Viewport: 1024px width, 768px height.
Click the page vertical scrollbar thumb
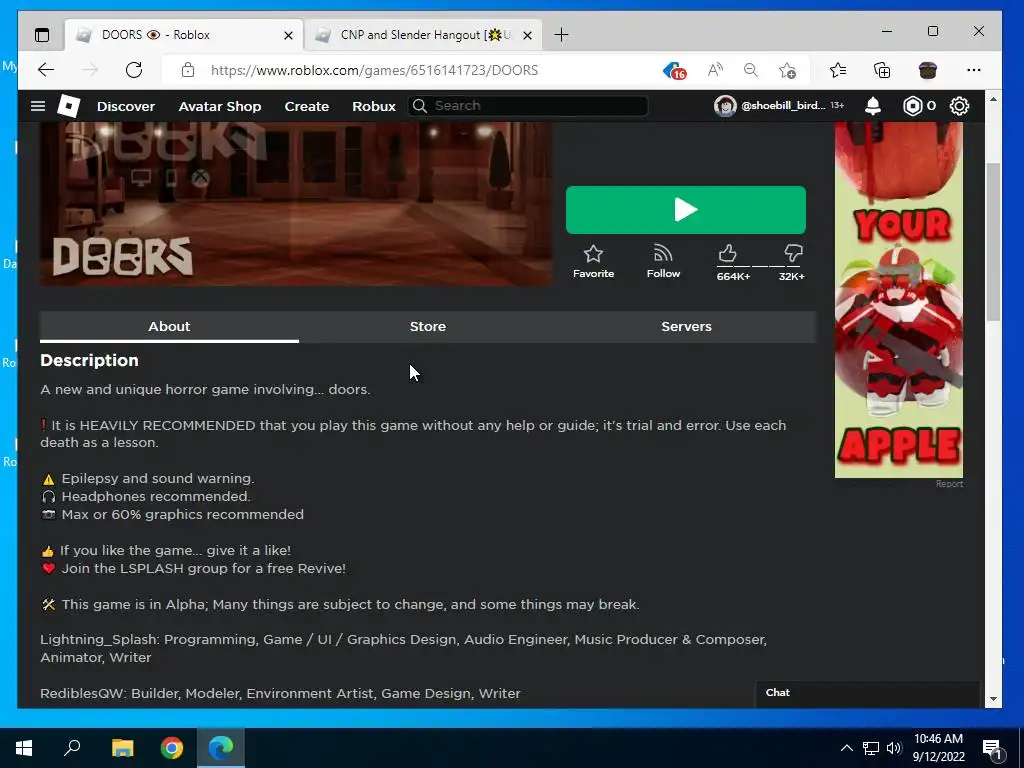(x=993, y=242)
